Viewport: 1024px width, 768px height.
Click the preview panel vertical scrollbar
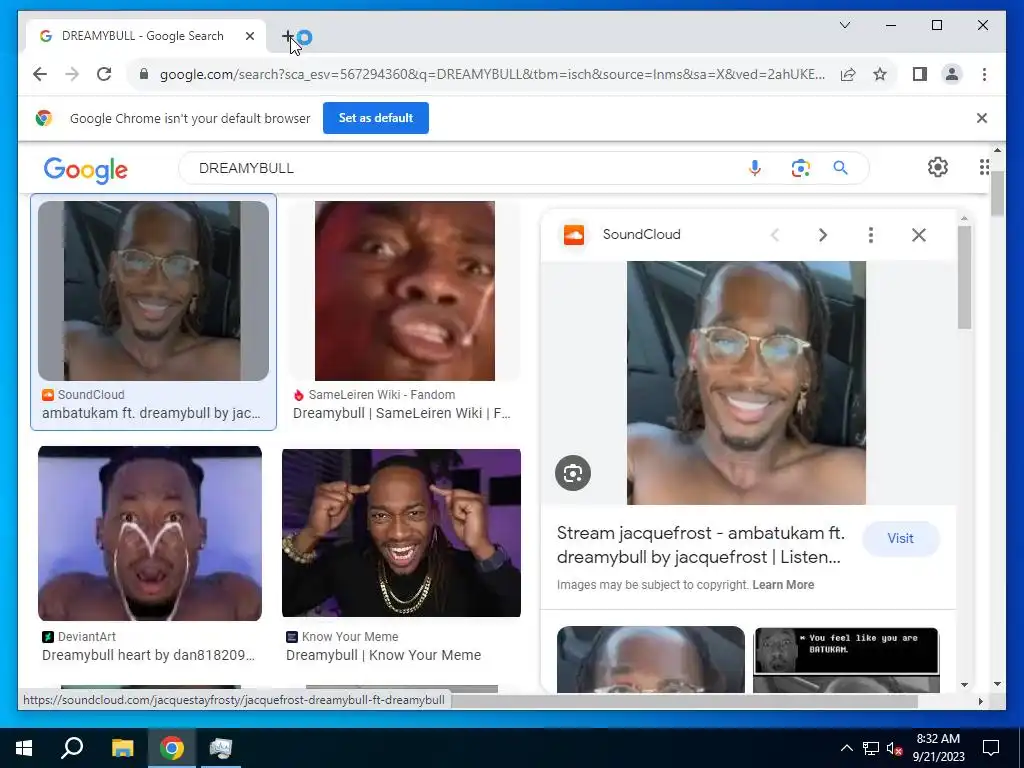click(965, 278)
